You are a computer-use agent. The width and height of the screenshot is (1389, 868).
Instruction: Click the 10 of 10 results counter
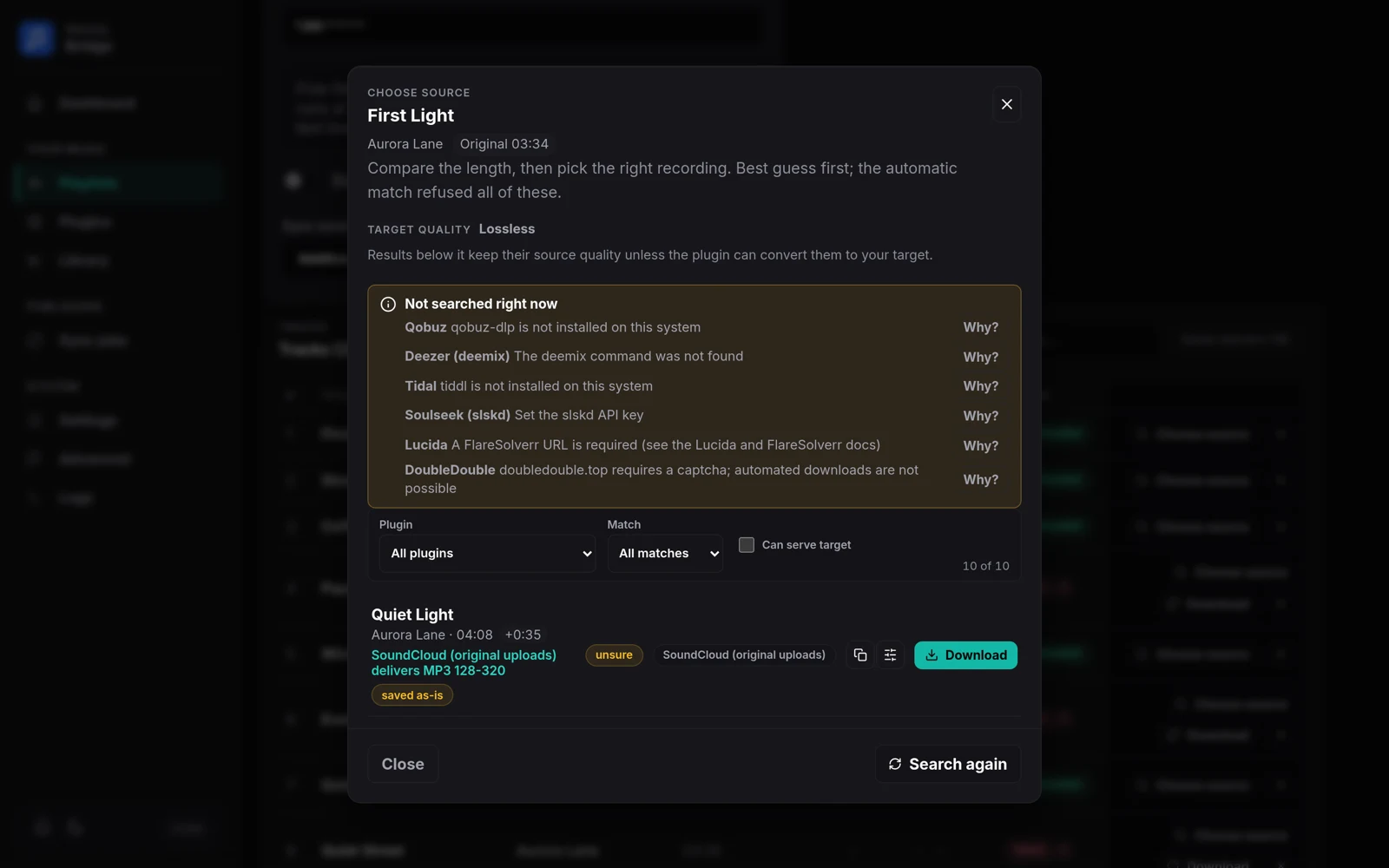point(985,566)
